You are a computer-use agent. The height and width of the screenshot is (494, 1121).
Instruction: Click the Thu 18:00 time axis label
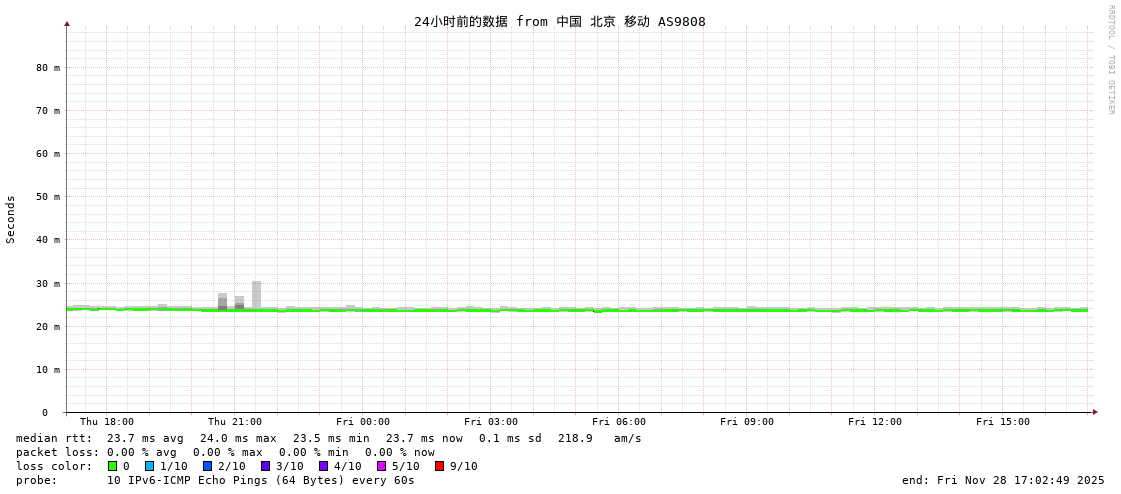107,422
